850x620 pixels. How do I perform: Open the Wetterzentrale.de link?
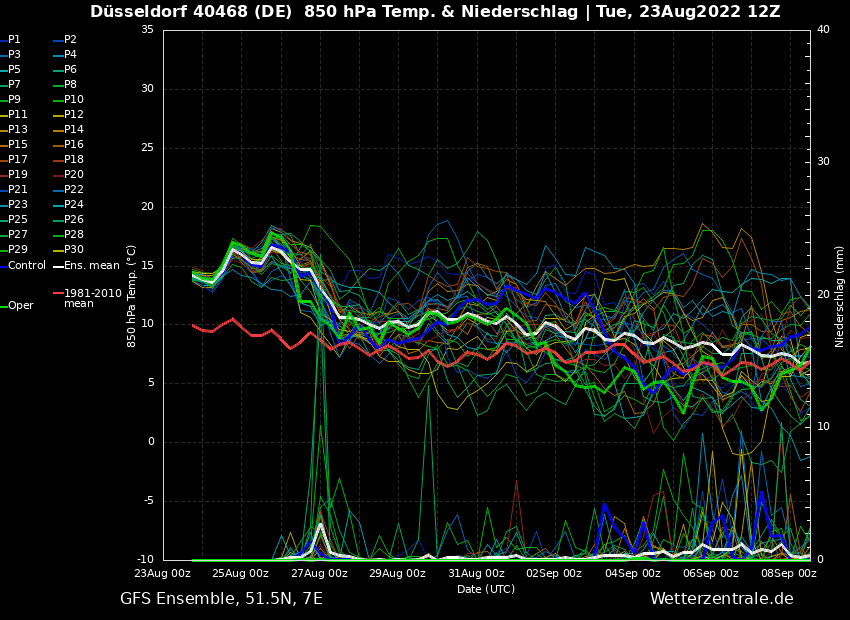[721, 599]
